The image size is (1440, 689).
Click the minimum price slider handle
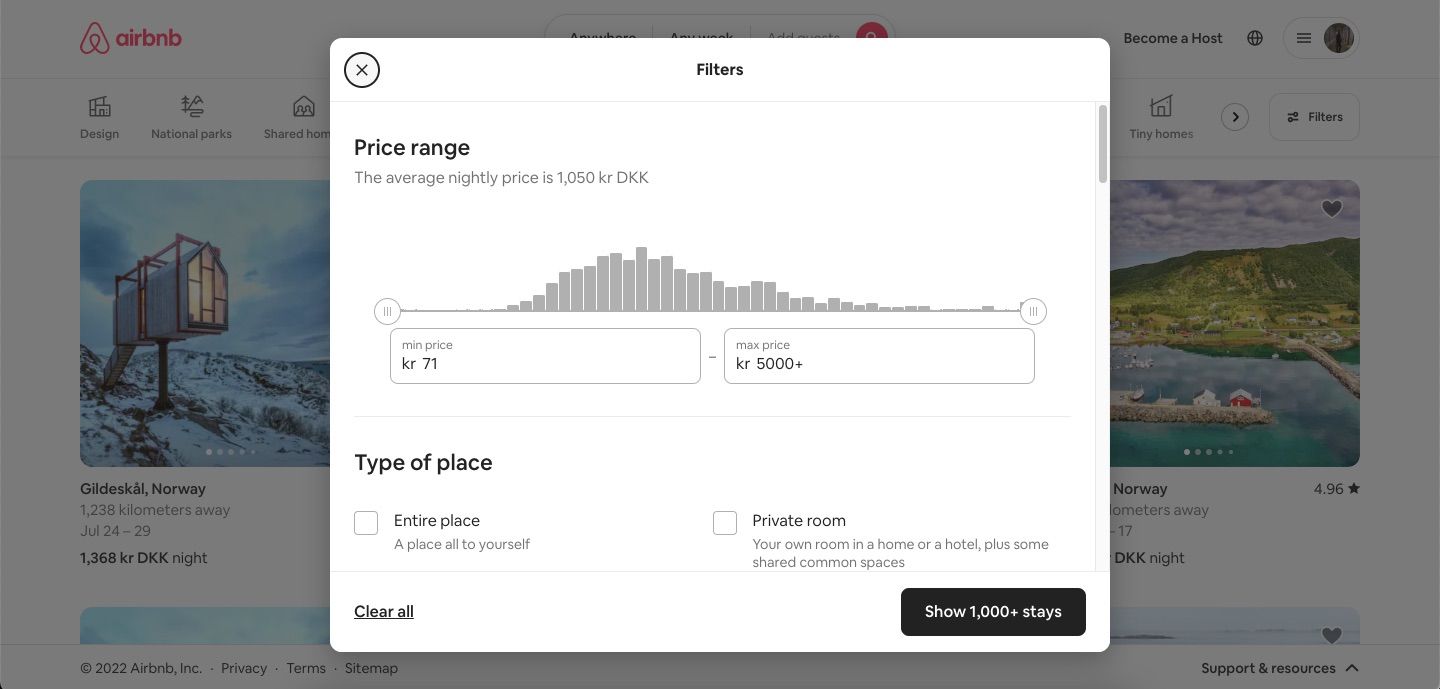387,312
